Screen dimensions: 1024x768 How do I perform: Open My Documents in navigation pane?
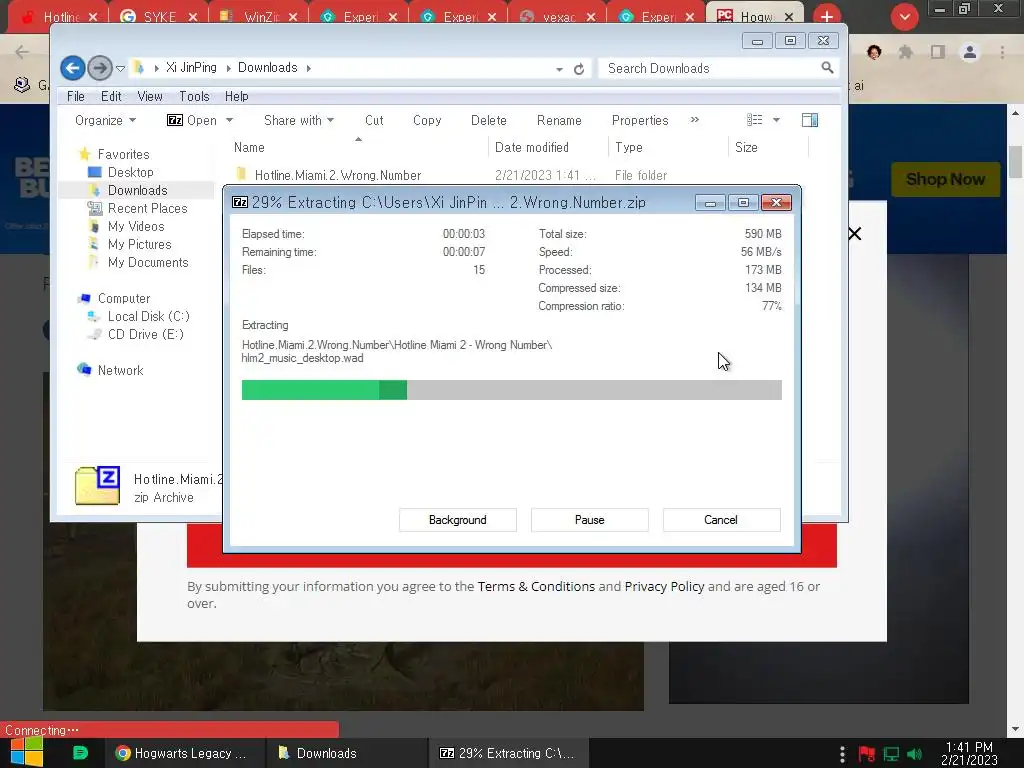click(148, 263)
